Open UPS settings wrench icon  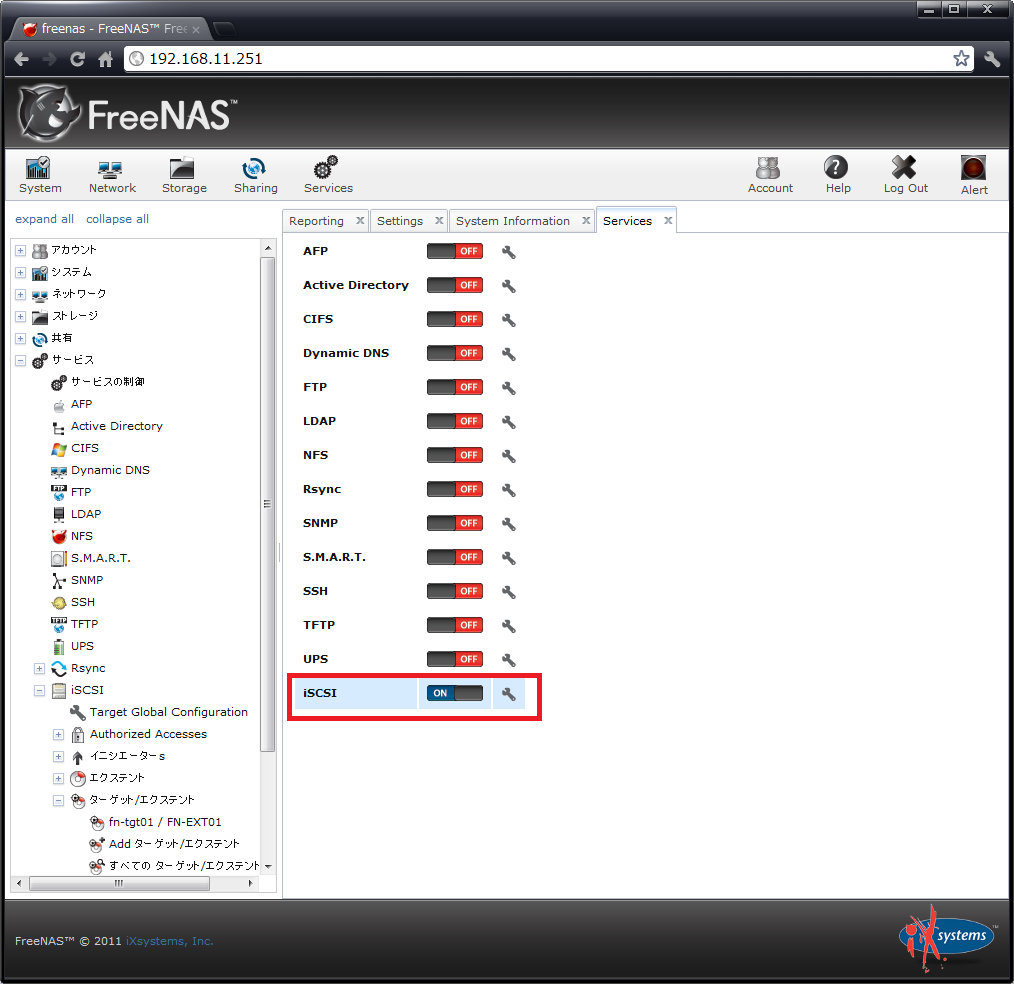pos(509,660)
